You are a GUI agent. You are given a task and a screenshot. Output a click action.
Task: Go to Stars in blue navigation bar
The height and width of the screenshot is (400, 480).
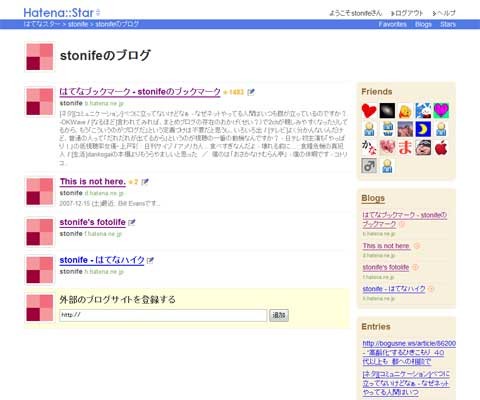[x=448, y=24]
